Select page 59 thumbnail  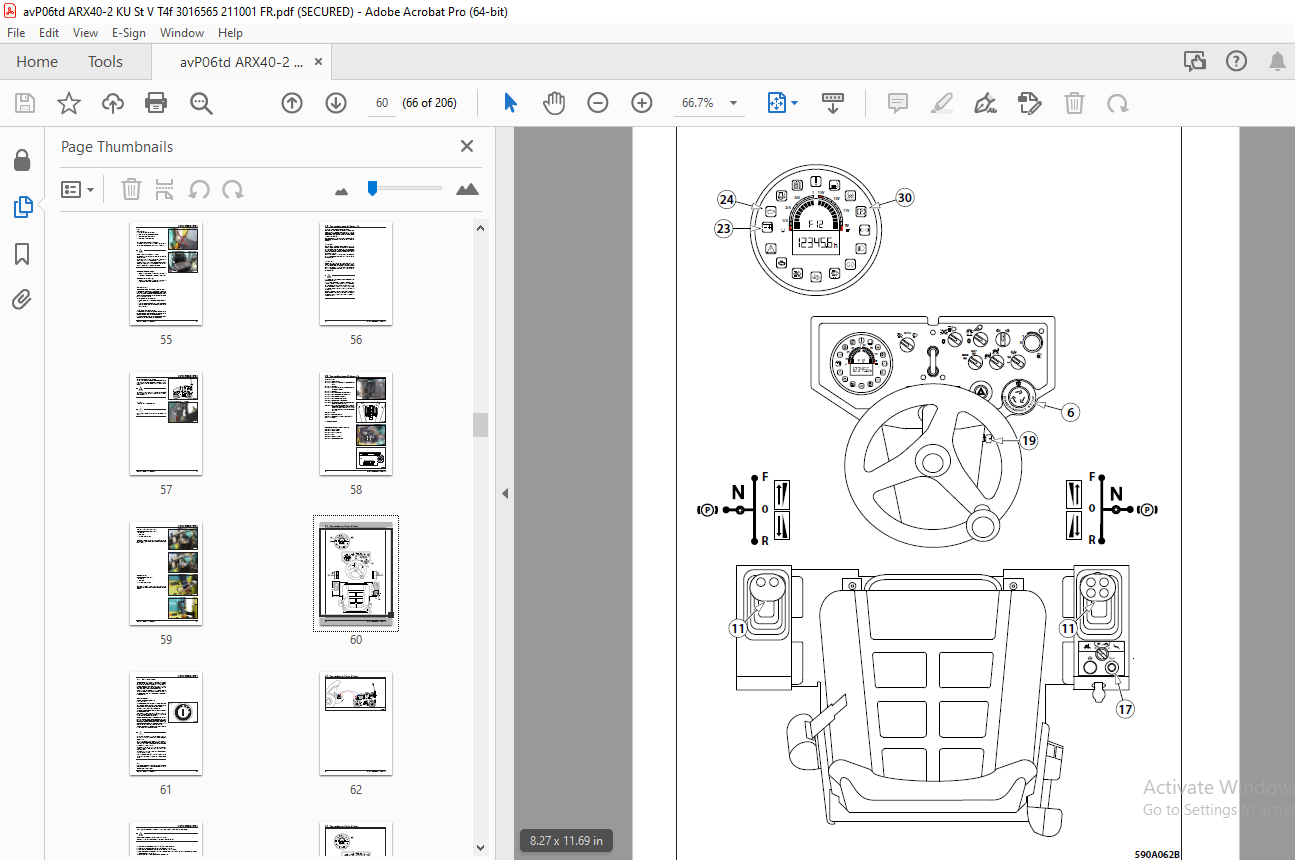click(166, 574)
